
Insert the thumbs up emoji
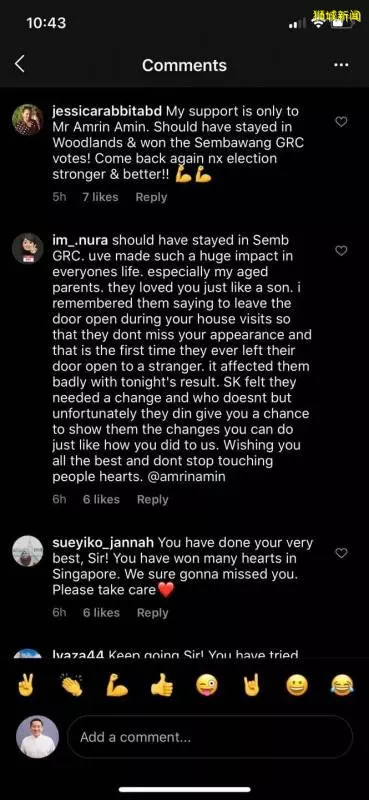pos(162,685)
